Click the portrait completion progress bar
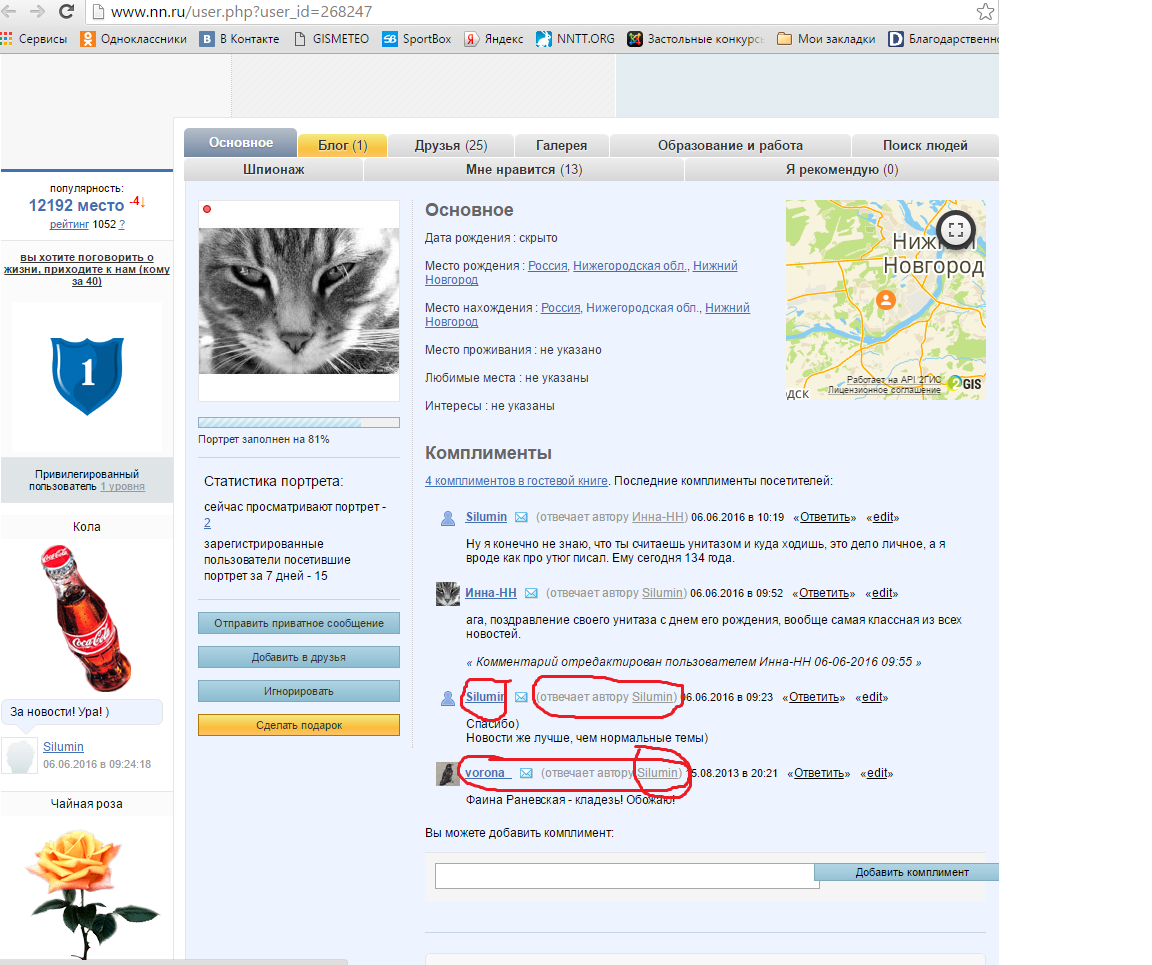The image size is (1152, 965). [299, 423]
